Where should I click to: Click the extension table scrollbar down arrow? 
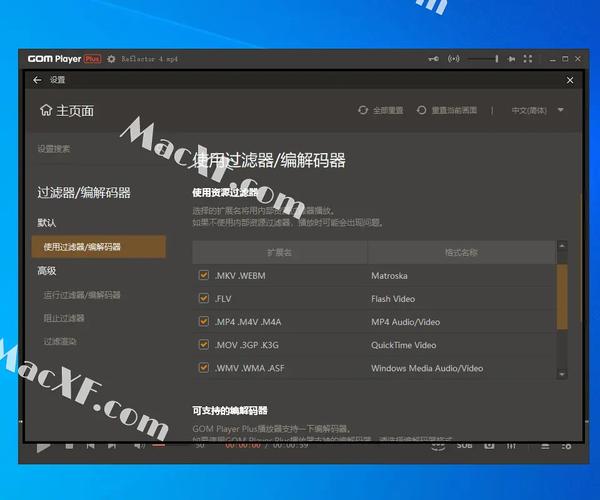pyautogui.click(x=562, y=374)
